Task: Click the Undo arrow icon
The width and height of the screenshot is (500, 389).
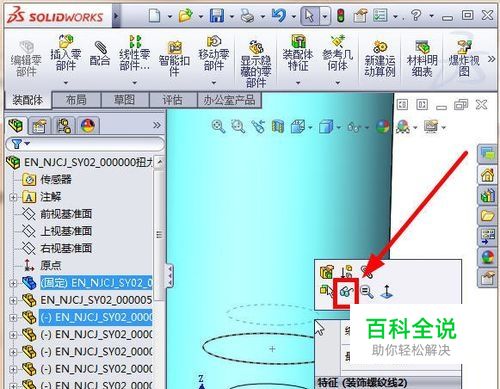Action: 279,15
